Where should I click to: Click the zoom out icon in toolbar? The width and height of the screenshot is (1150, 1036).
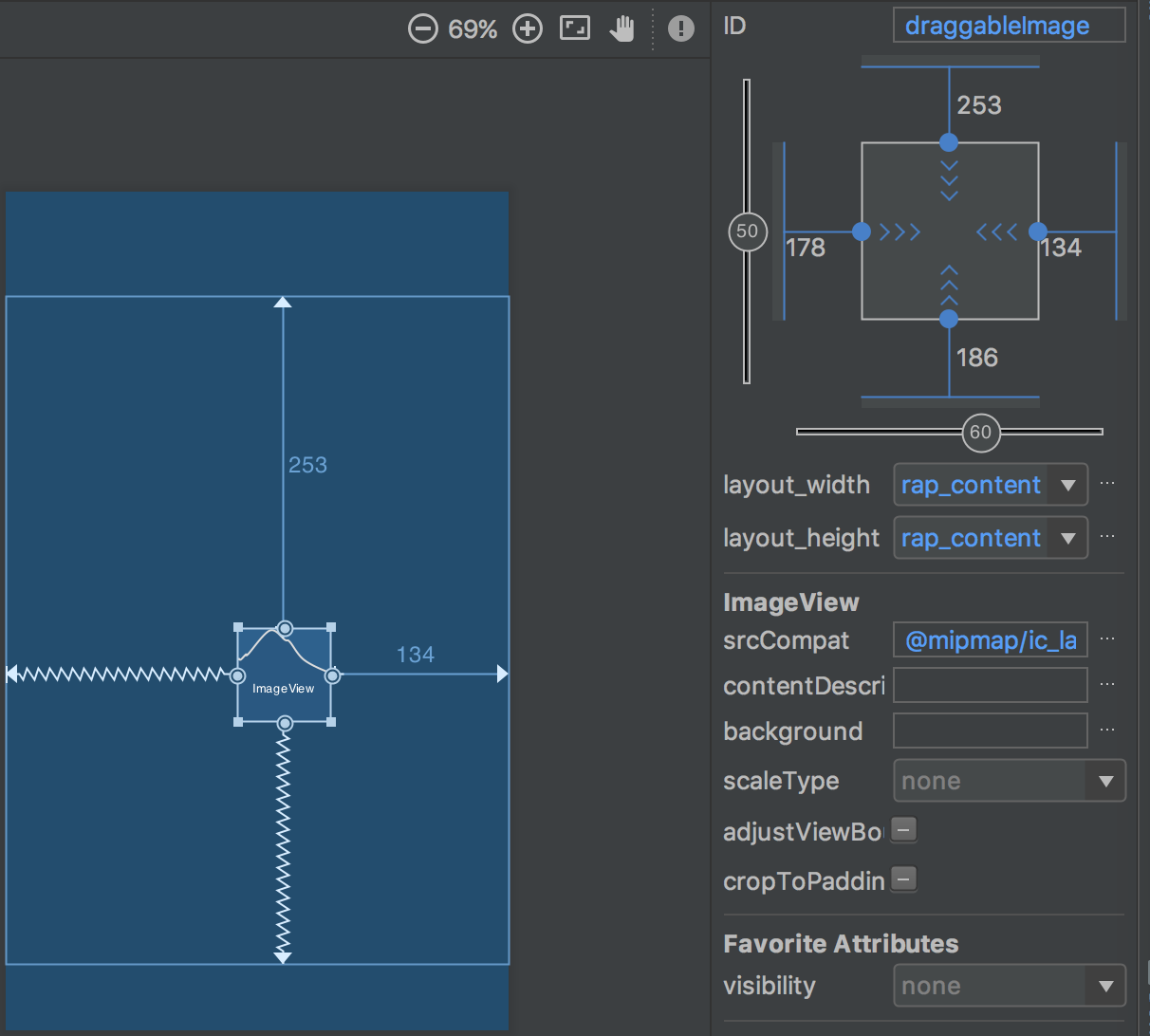pyautogui.click(x=423, y=28)
